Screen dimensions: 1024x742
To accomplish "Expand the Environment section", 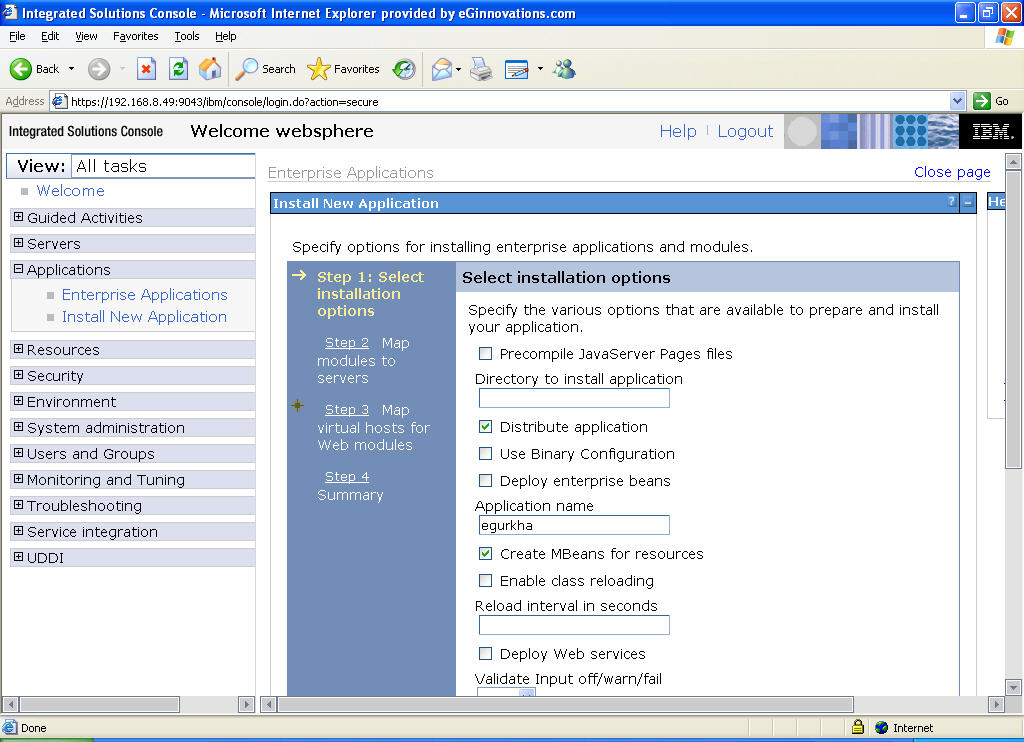I will (18, 401).
